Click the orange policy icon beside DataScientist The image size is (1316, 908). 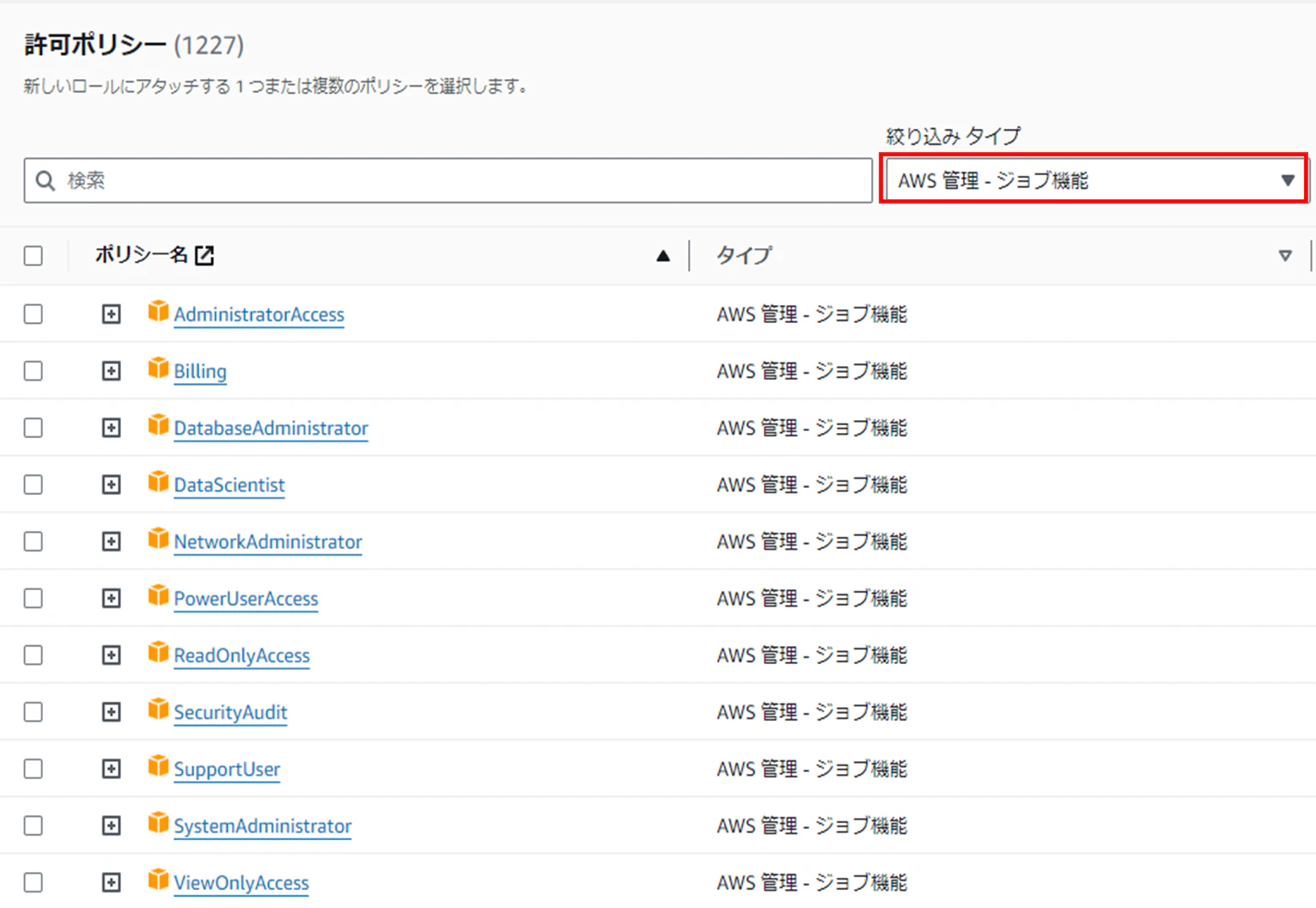coord(158,482)
